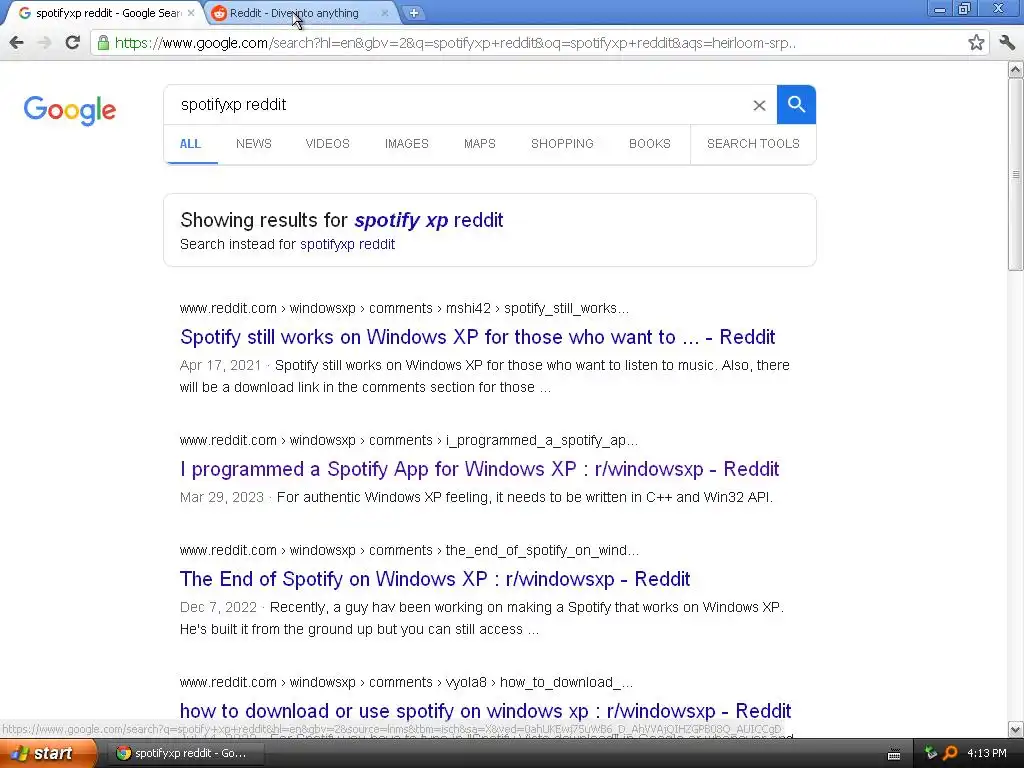
Task: Open the Windows start button
Action: tap(48, 753)
